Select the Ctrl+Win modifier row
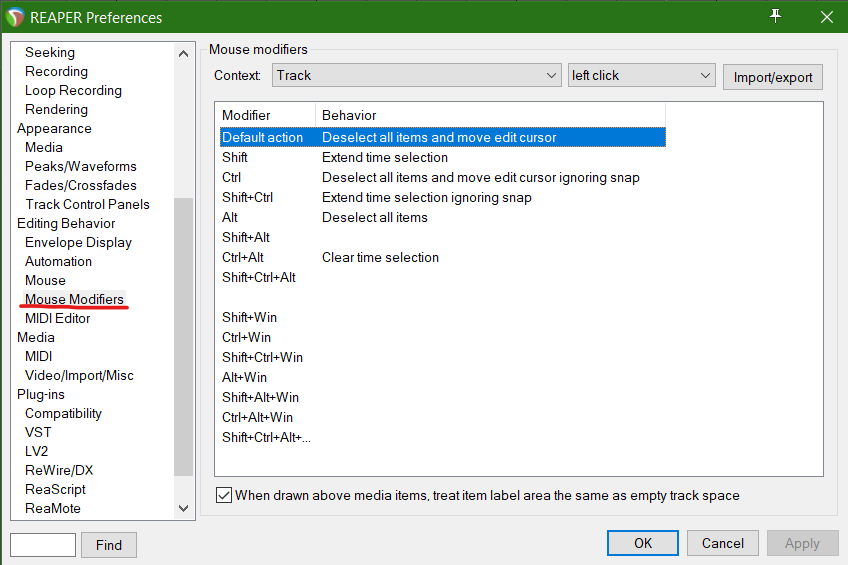The height and width of the screenshot is (565, 848). [442, 337]
